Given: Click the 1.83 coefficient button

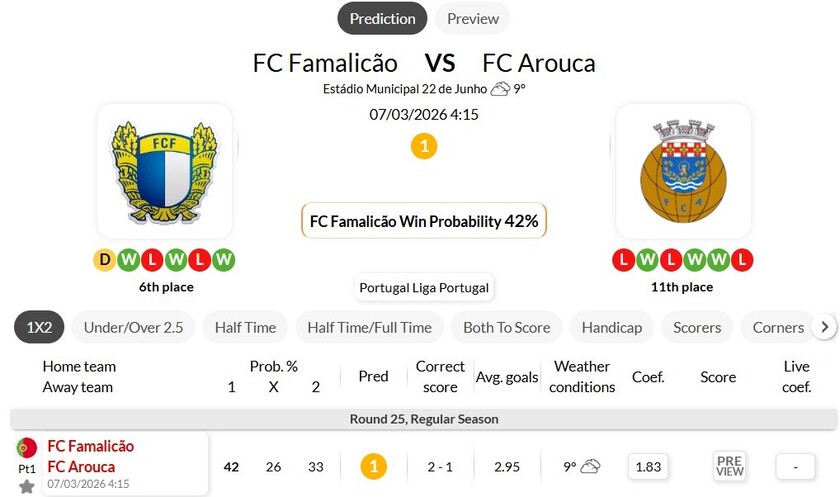Looking at the screenshot, I should pyautogui.click(x=648, y=466).
